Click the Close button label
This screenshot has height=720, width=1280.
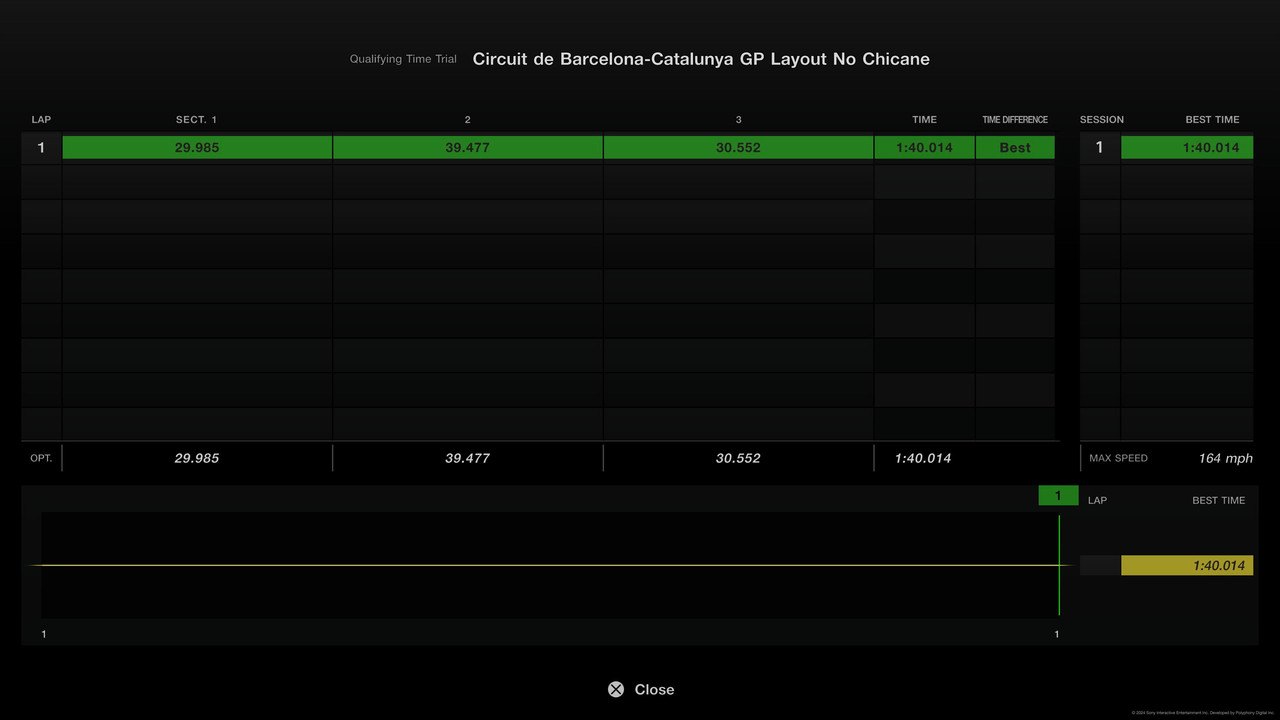click(x=654, y=689)
